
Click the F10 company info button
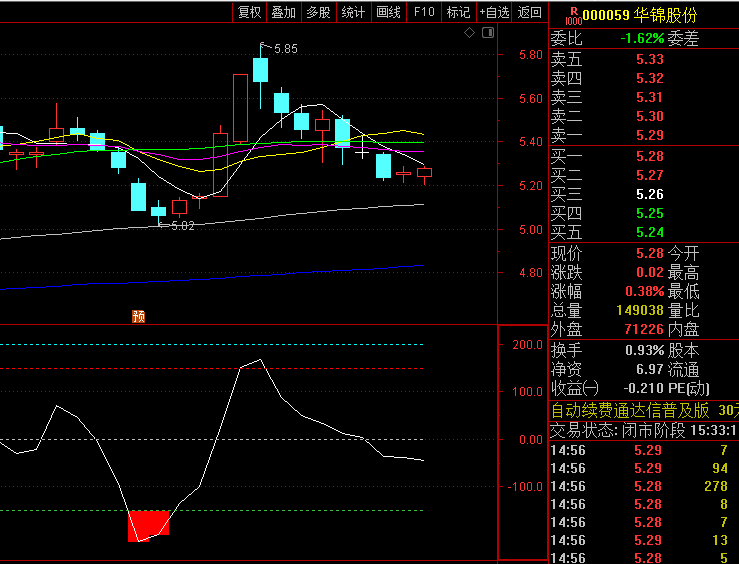[424, 12]
